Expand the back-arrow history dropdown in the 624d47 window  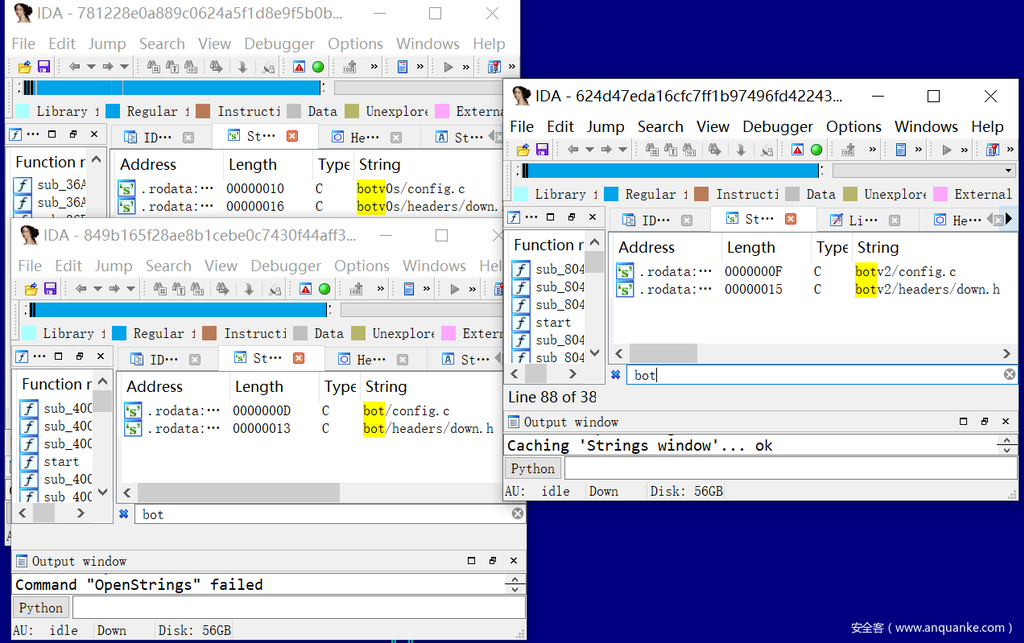point(588,150)
